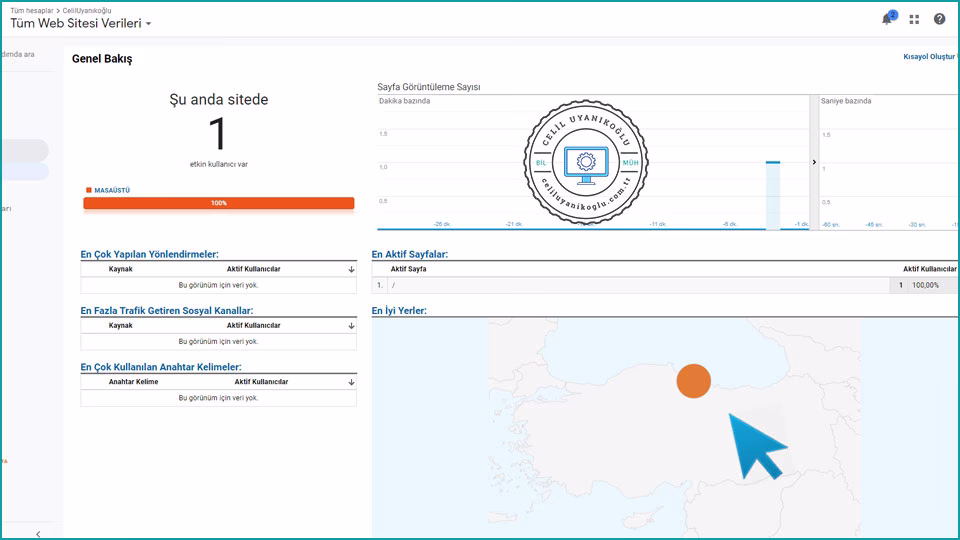Click the Kaynak header under Yönlendirmeler
Viewport: 960px width, 540px height.
point(121,269)
